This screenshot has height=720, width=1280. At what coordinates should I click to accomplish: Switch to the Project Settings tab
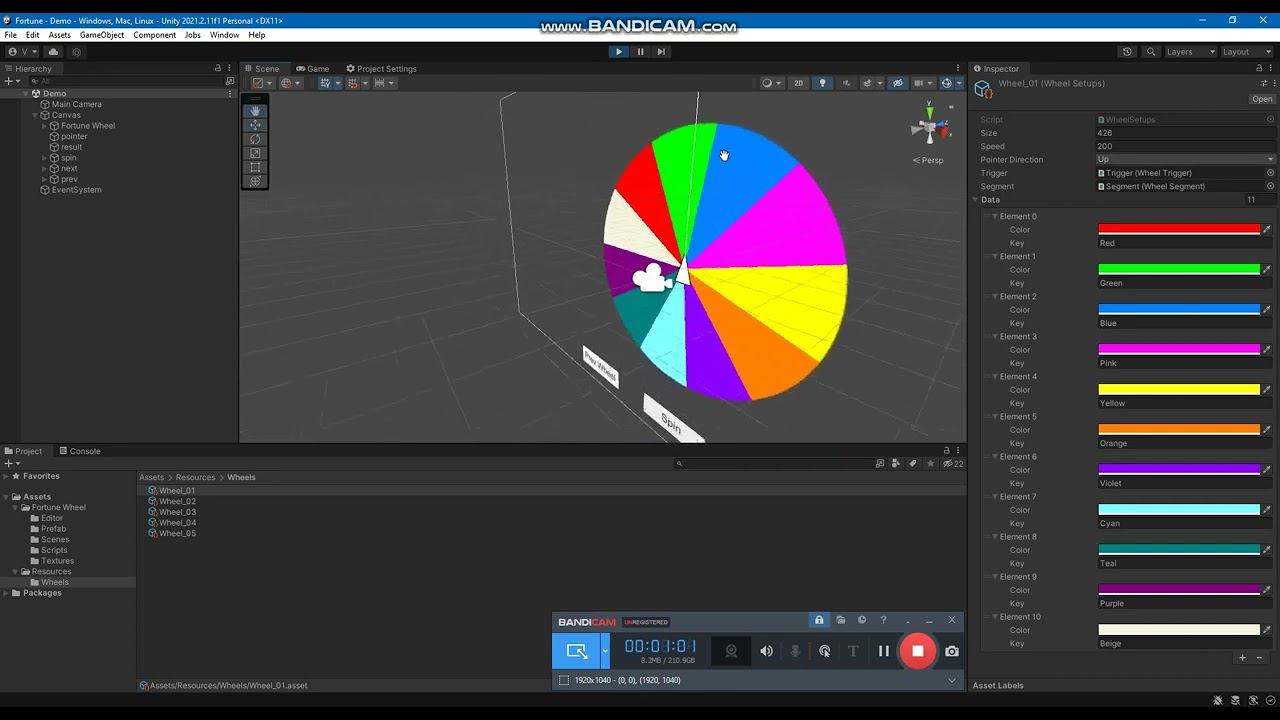381,69
